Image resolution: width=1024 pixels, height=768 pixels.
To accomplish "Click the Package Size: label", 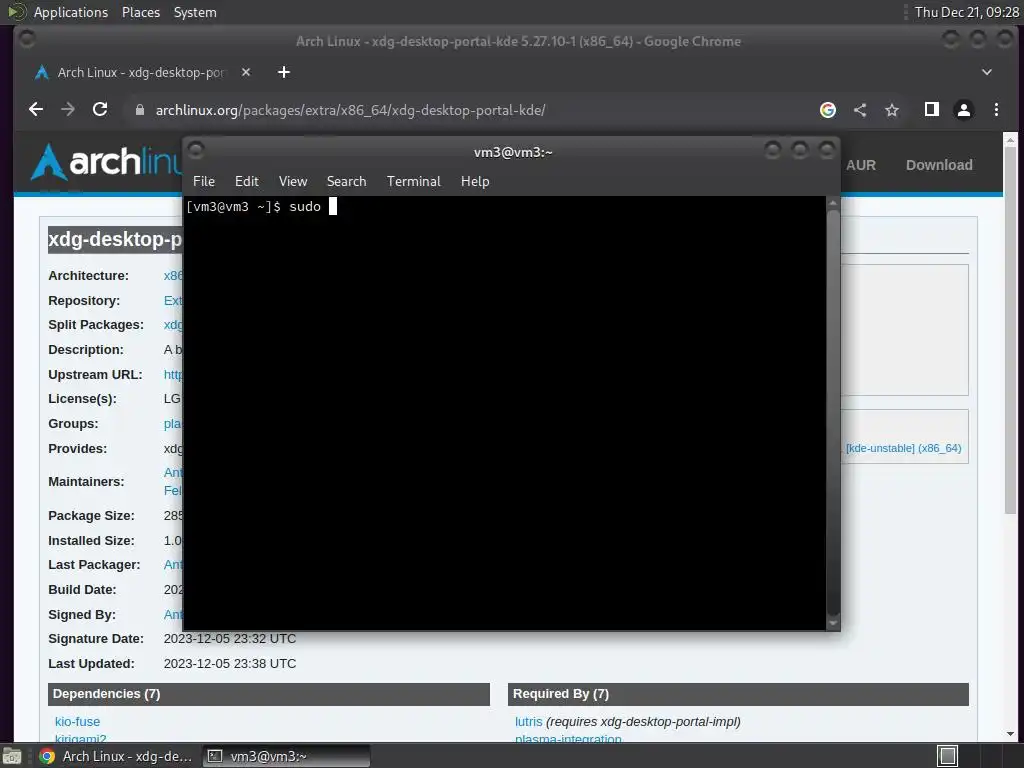I will [x=91, y=516].
